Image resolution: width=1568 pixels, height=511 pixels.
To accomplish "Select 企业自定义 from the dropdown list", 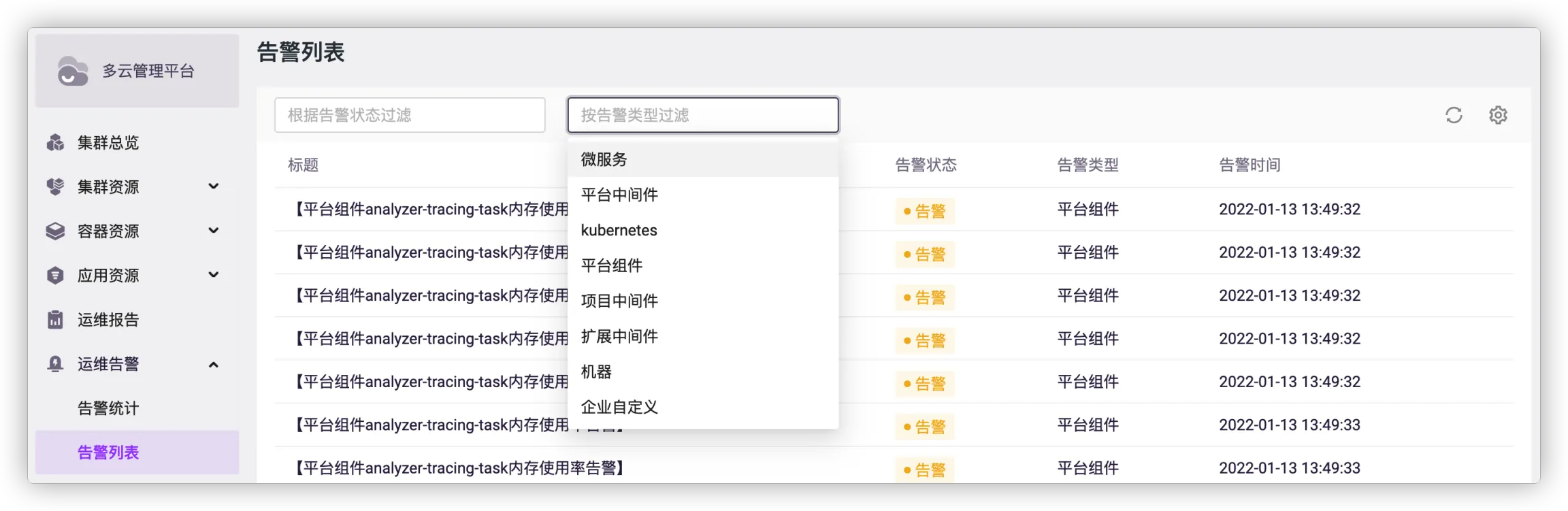I will [619, 408].
